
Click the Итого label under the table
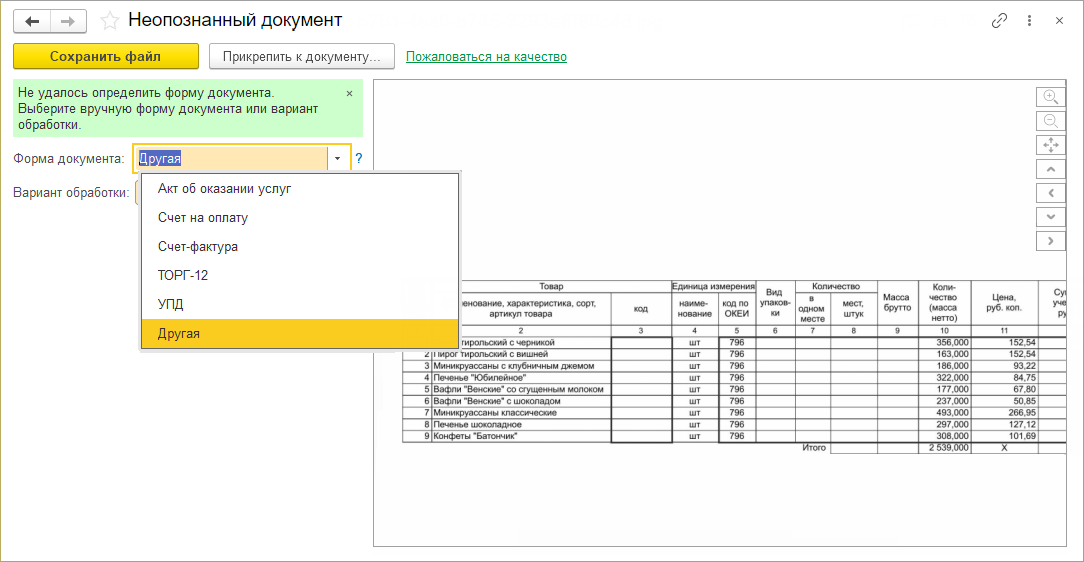[x=814, y=448]
